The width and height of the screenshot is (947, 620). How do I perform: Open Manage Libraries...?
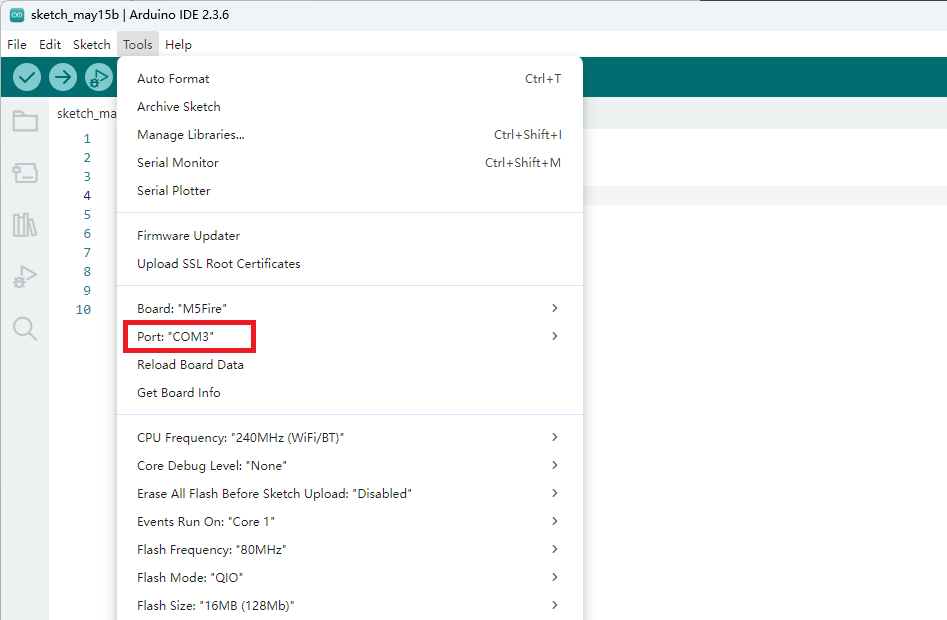(x=350, y=135)
